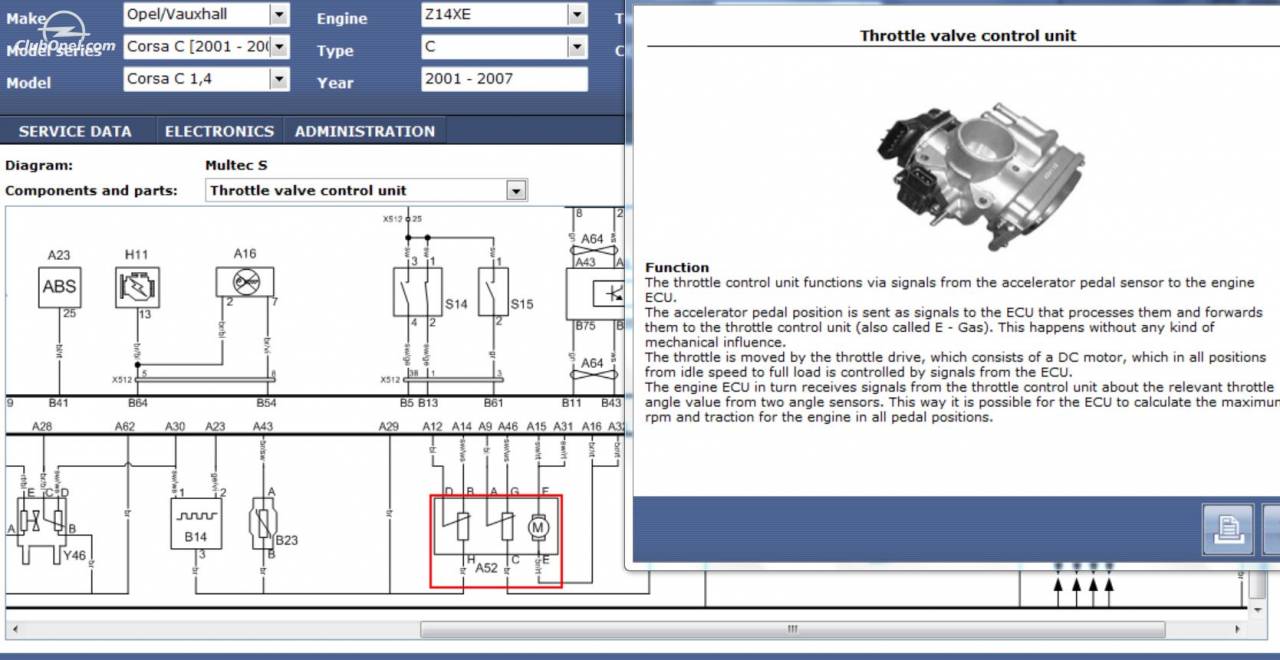Screen dimensions: 1280x660
Task: Open the SERVICE DATA tab
Action: (x=75, y=131)
